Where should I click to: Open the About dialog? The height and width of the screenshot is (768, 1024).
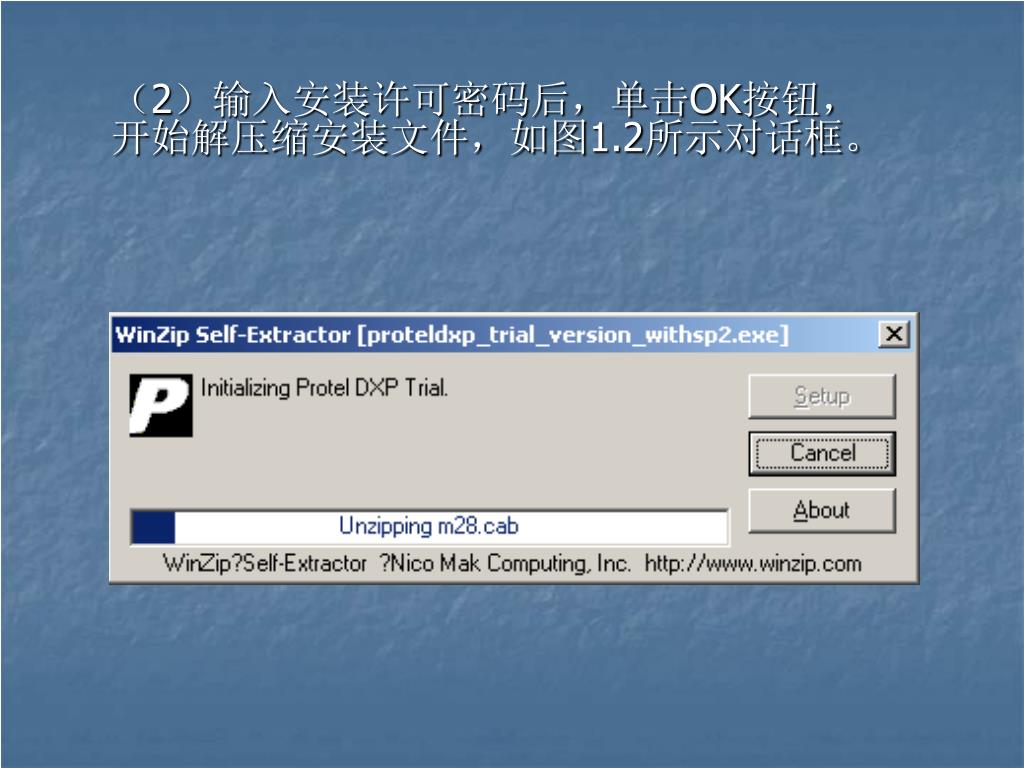click(x=822, y=510)
